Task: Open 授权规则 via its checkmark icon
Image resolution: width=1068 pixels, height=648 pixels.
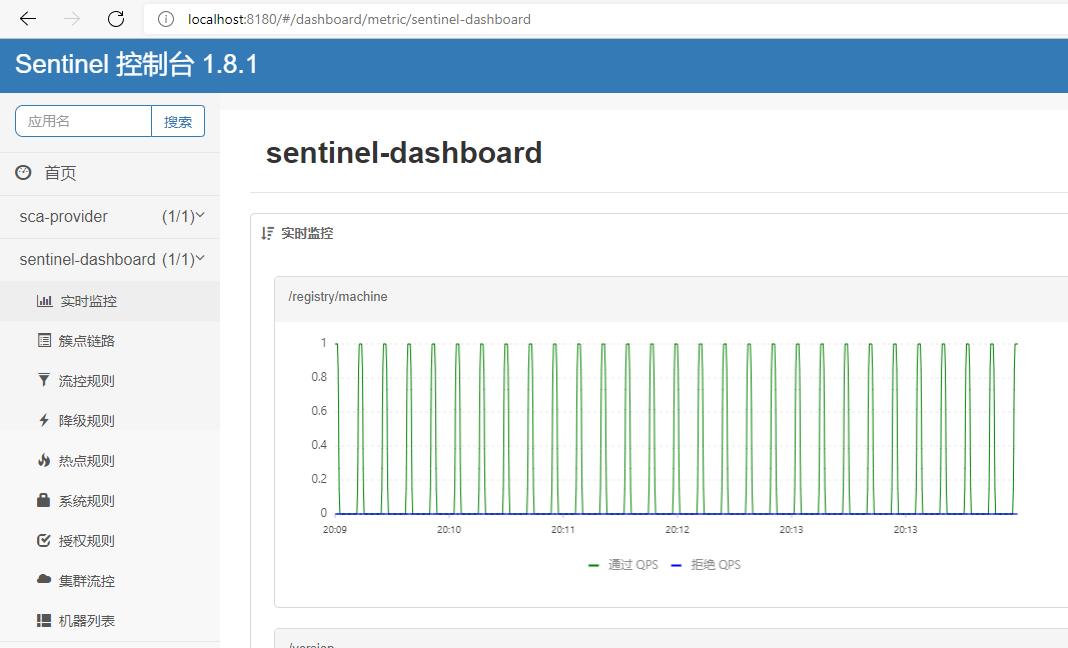Action: click(42, 540)
